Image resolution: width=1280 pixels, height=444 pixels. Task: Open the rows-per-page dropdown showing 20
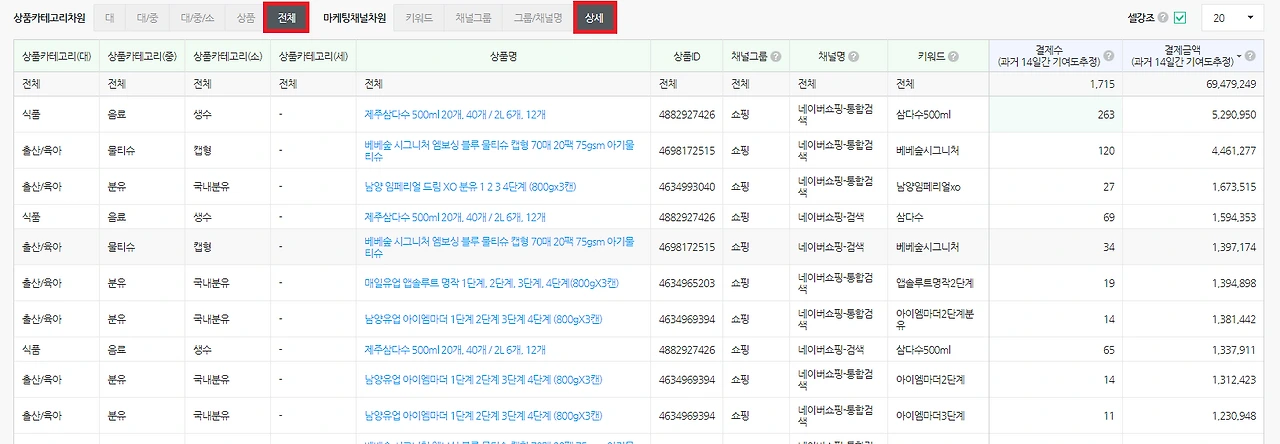pos(1232,18)
